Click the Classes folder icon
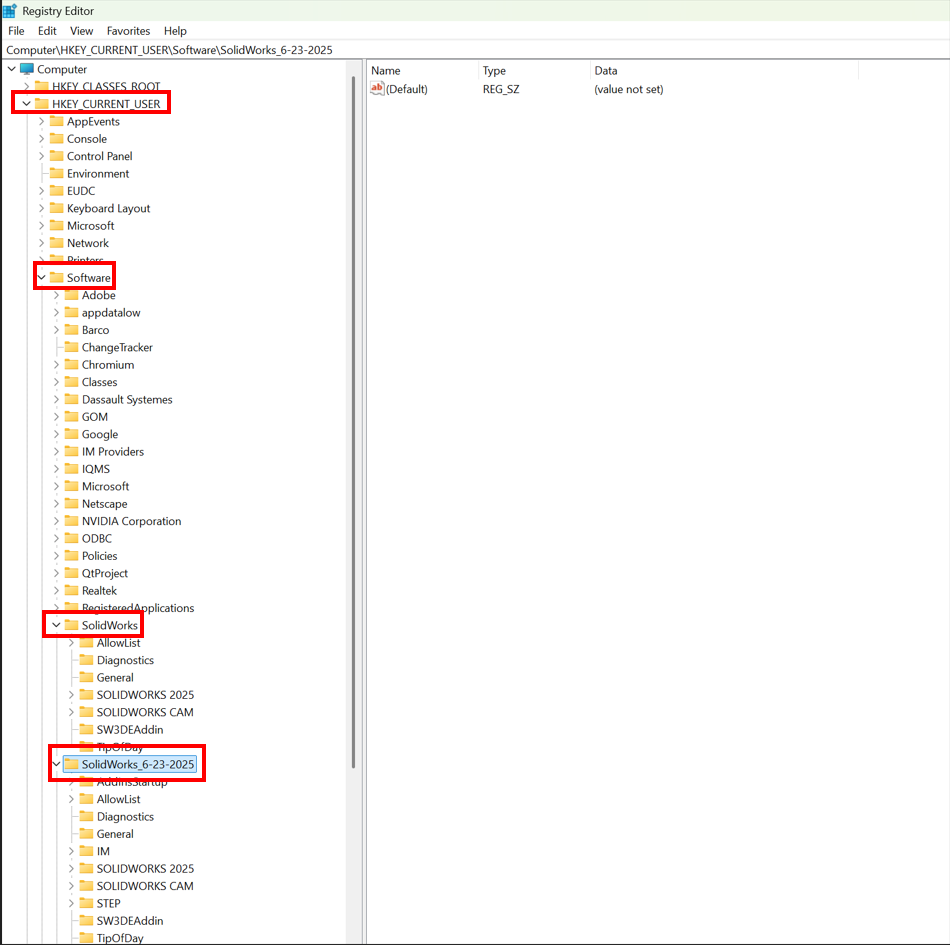Viewport: 950px width, 945px height. click(71, 382)
